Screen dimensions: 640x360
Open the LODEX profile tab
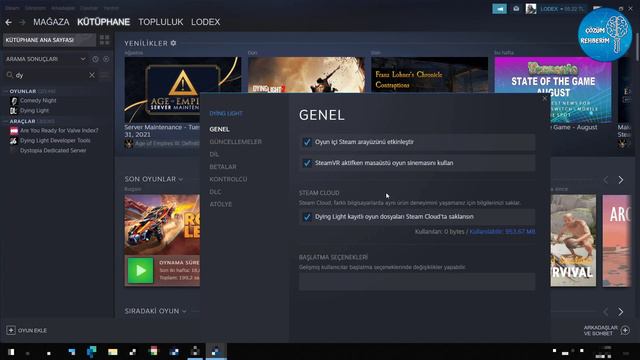[x=206, y=22]
